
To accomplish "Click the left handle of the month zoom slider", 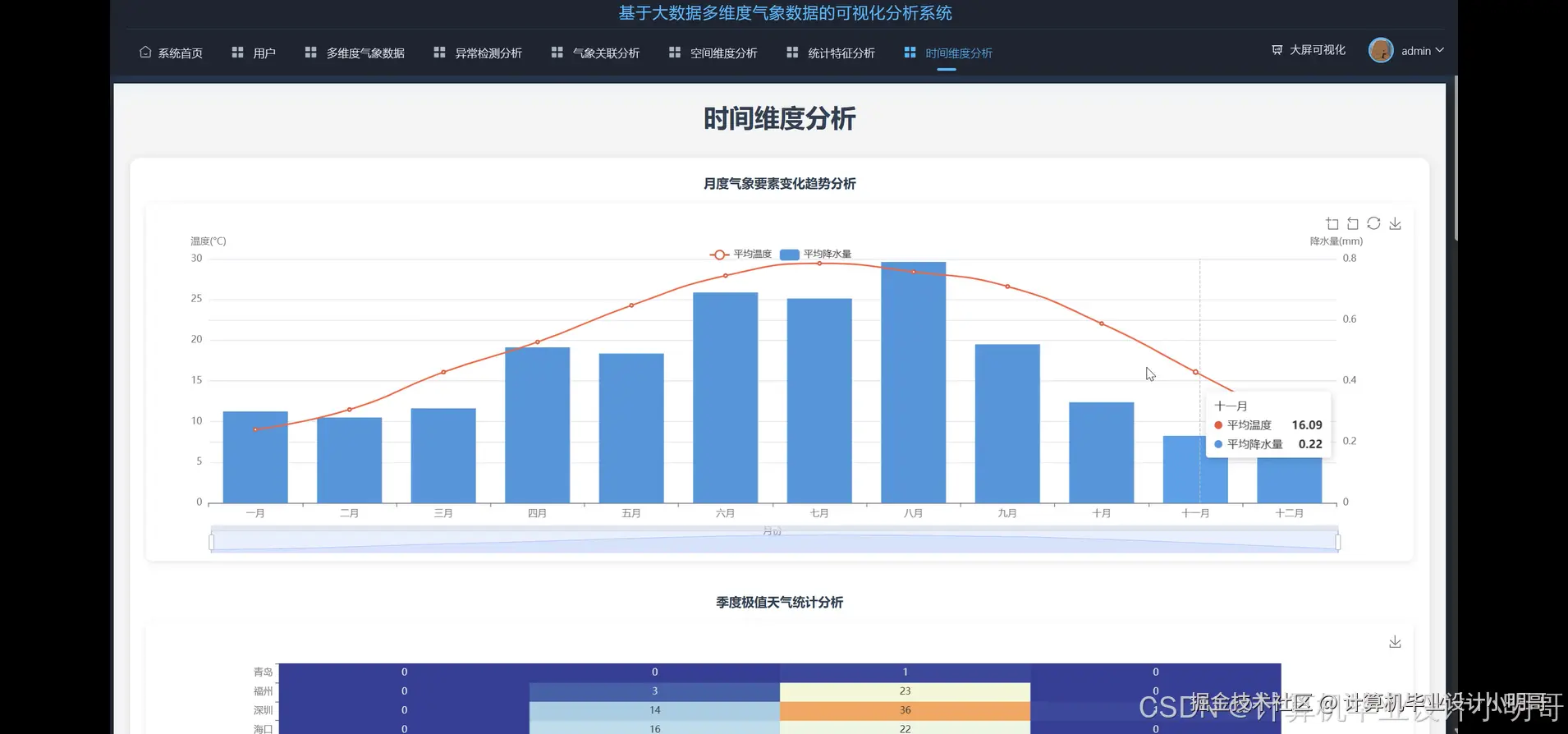I will [212, 542].
